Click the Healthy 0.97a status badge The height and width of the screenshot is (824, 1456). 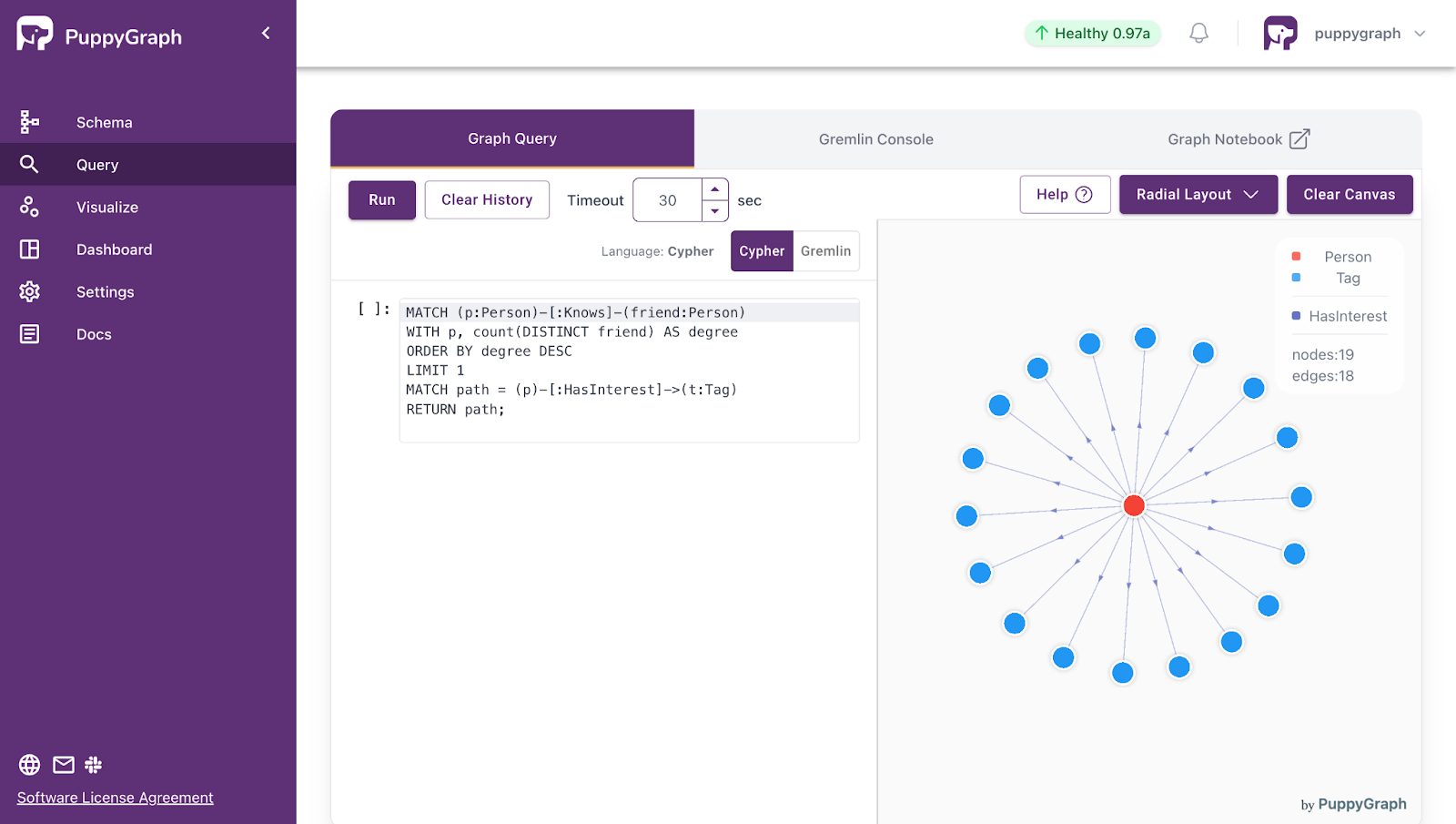coord(1092,34)
